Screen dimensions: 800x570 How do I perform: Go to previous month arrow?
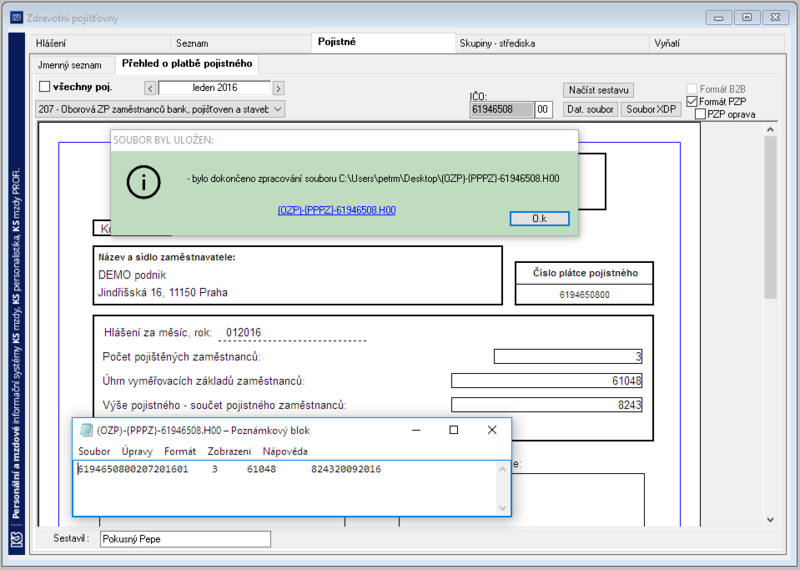pos(150,88)
